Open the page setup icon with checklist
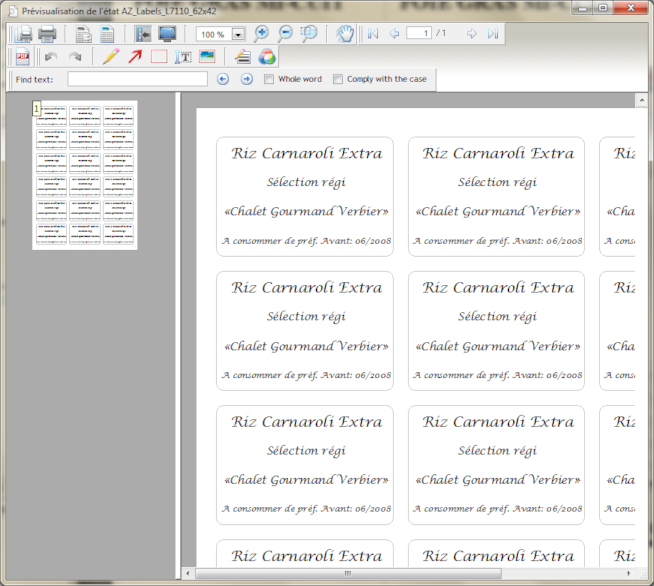 [83, 34]
